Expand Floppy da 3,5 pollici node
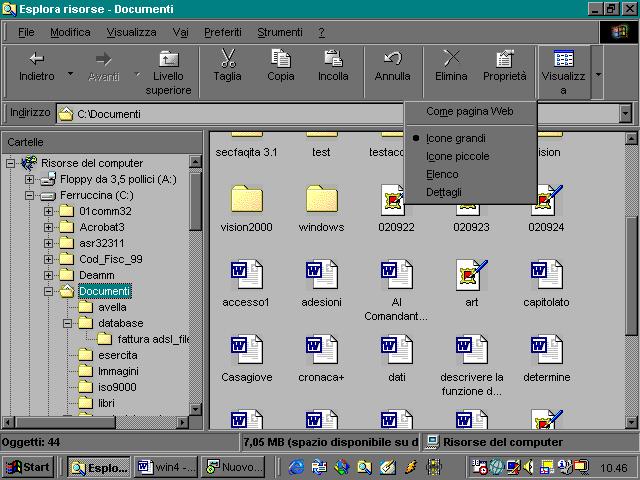The image size is (640, 480). [x=29, y=179]
